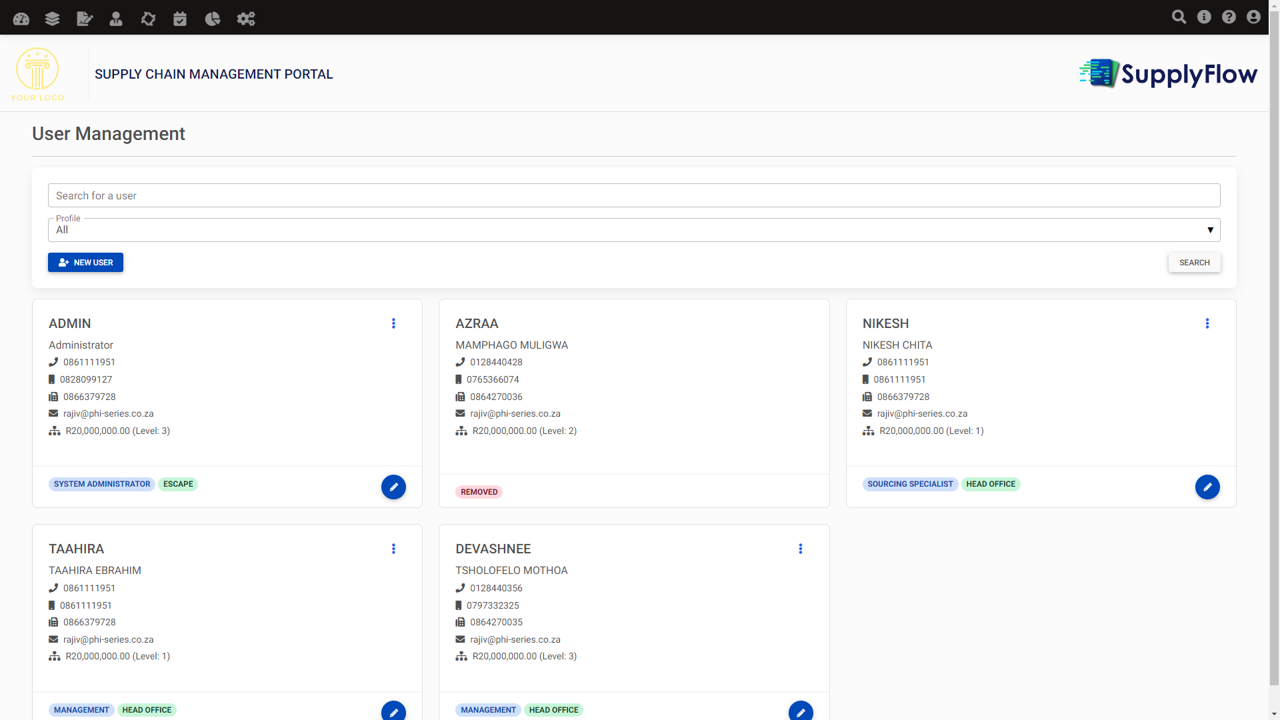
Task: Open the help question mark icon
Action: [1229, 17]
